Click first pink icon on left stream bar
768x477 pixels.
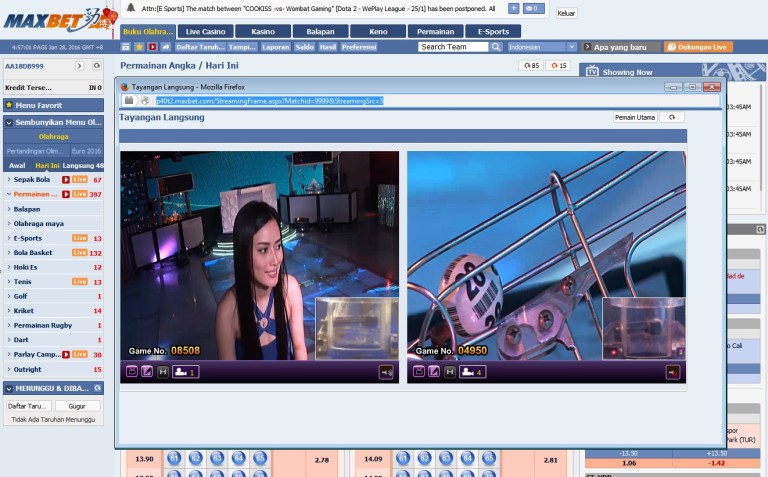point(131,372)
